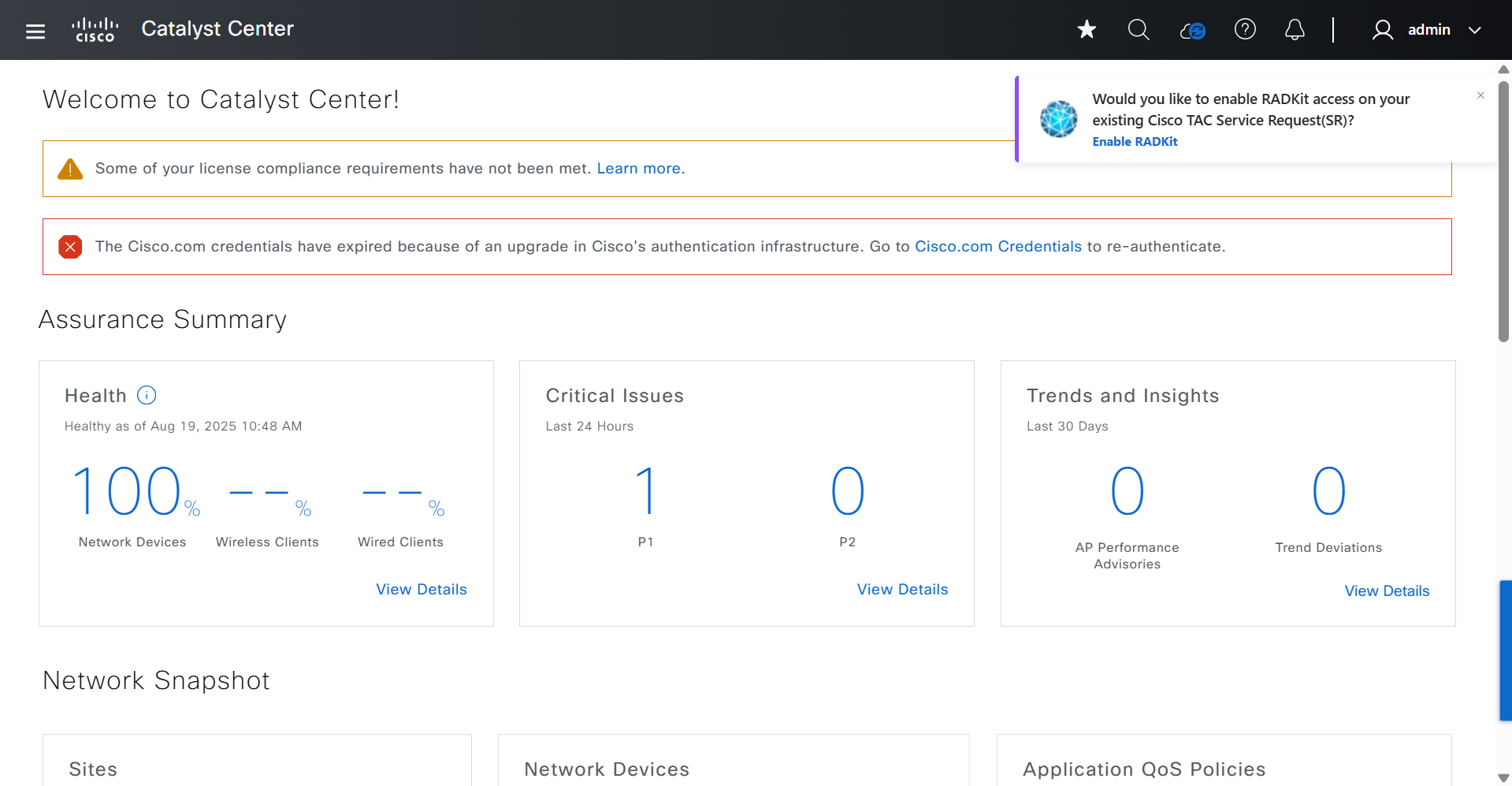Click the Cisco logo
The width and height of the screenshot is (1512, 786).
pyautogui.click(x=95, y=30)
